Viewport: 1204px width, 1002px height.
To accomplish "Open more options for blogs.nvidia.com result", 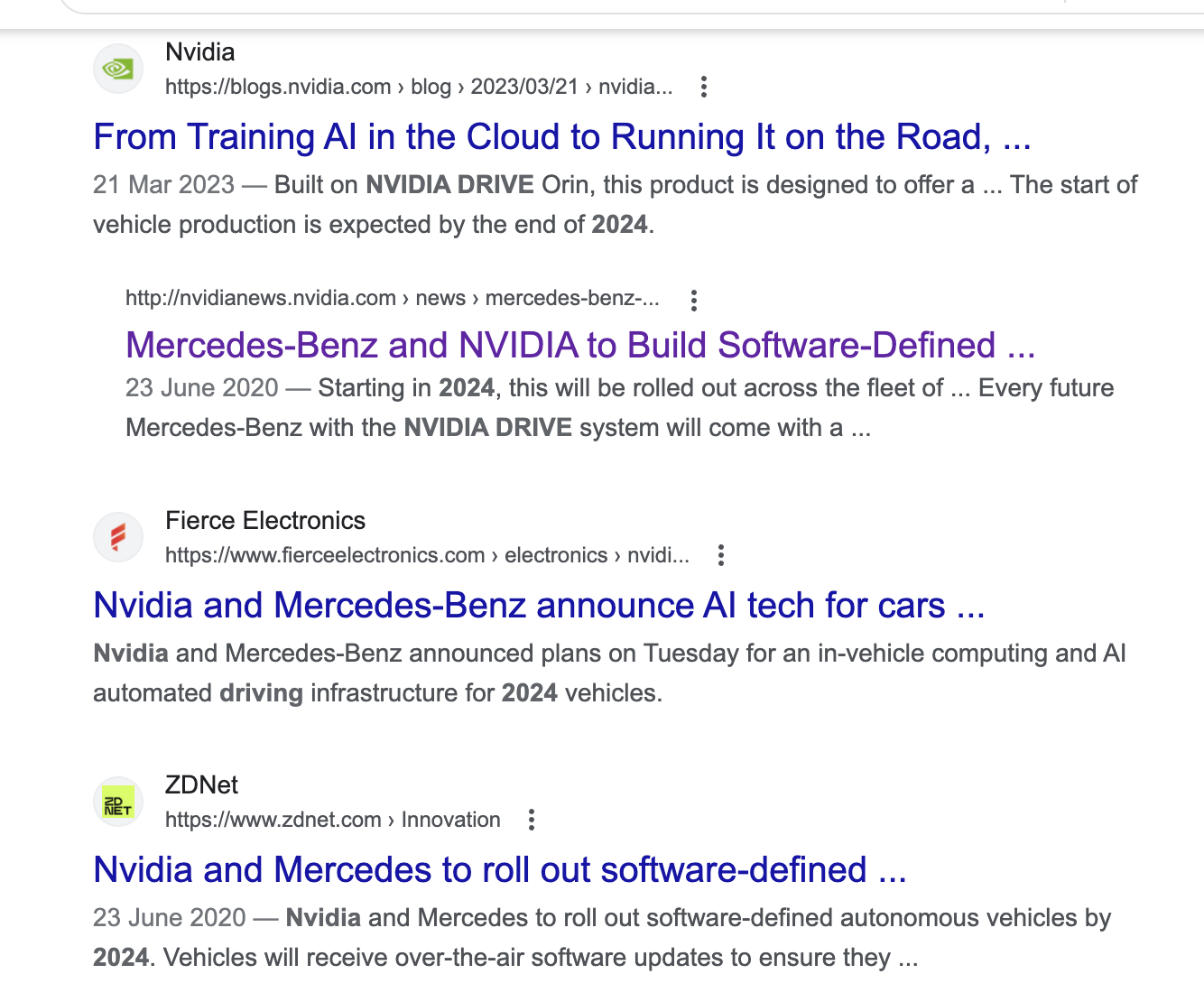I will pos(704,87).
